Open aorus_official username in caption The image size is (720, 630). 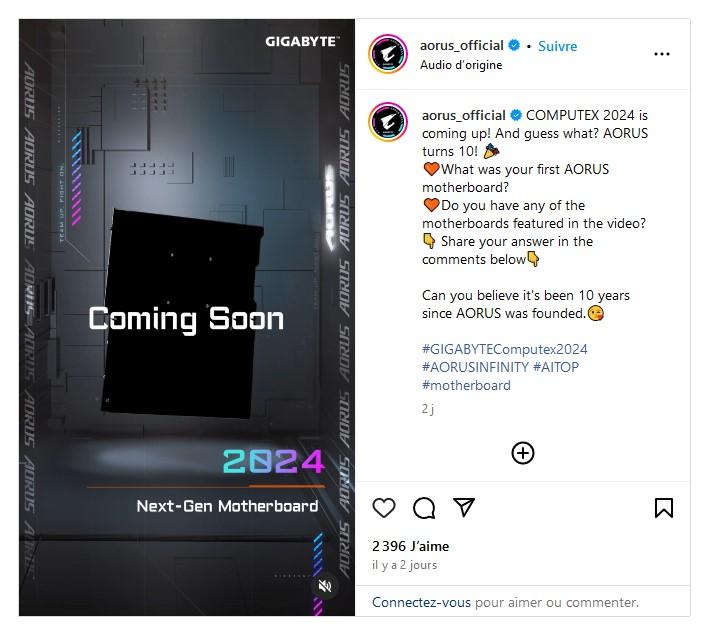[463, 115]
